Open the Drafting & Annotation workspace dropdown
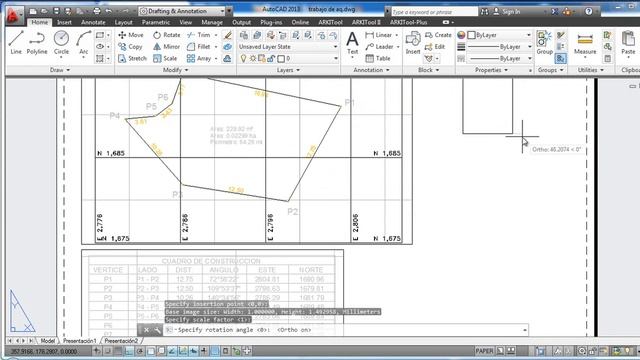Viewport: 640px width, 360px height. 182,11
